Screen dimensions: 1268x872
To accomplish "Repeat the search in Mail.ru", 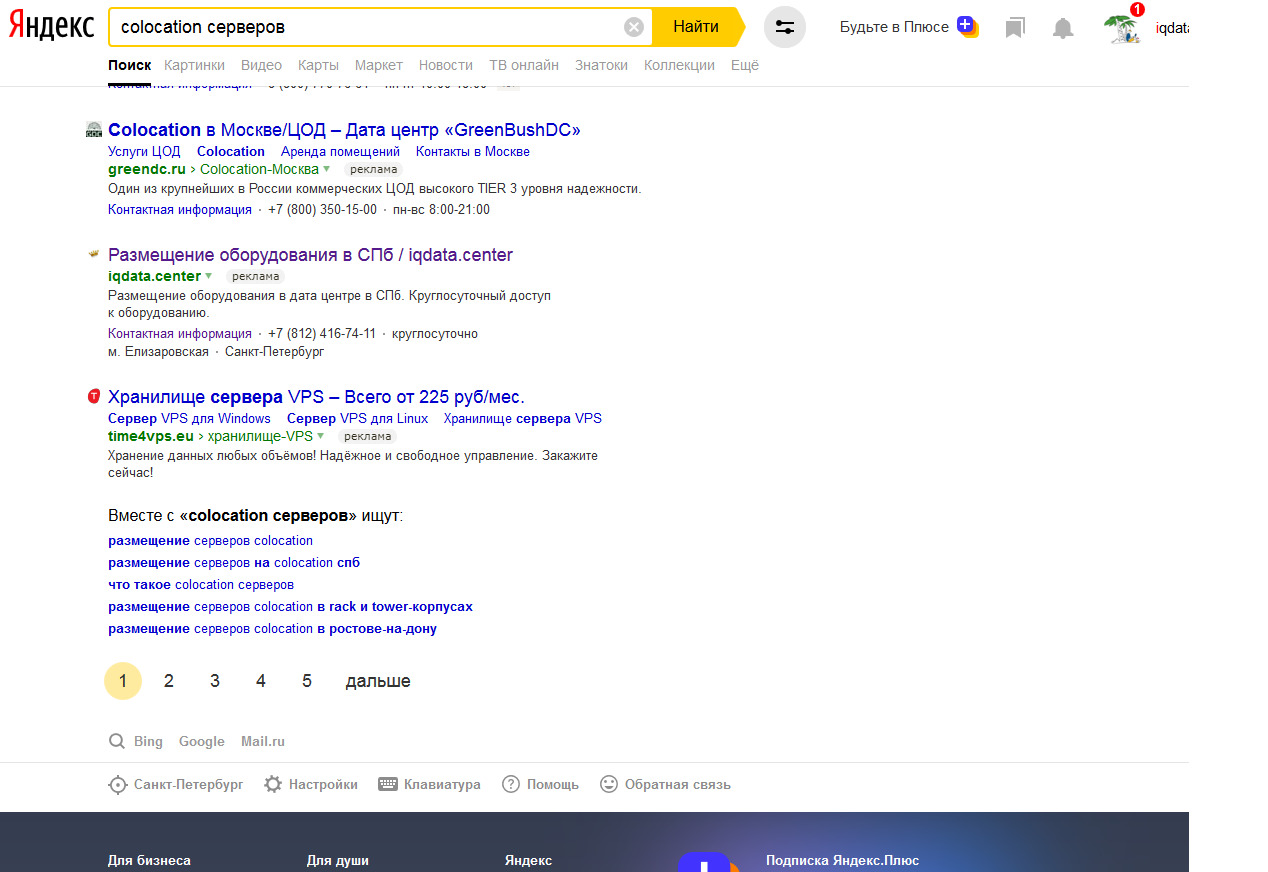I will point(263,742).
